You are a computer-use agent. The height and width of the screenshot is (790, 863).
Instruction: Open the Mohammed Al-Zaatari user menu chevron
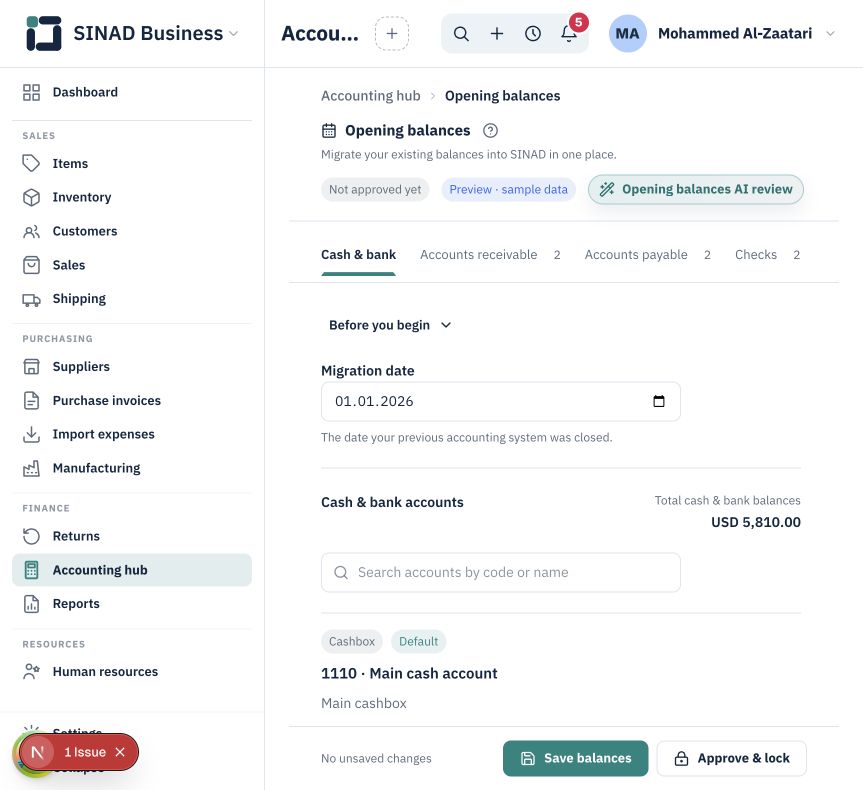831,34
